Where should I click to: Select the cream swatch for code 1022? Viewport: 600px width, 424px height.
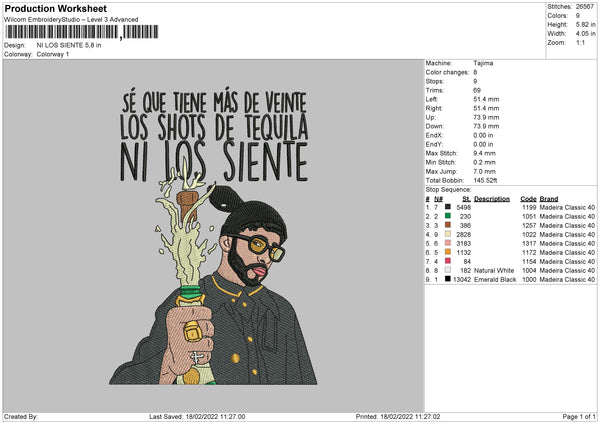(x=448, y=234)
